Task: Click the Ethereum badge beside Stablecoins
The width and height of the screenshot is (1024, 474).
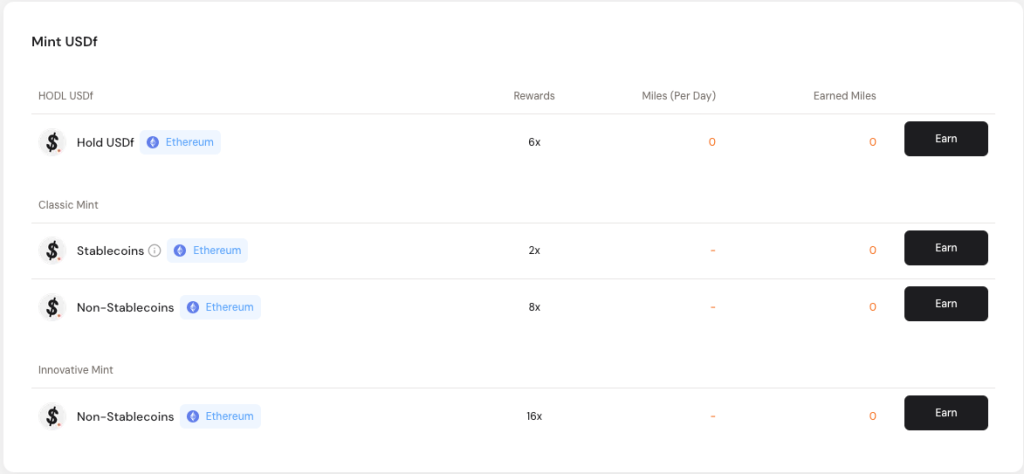Action: [207, 250]
